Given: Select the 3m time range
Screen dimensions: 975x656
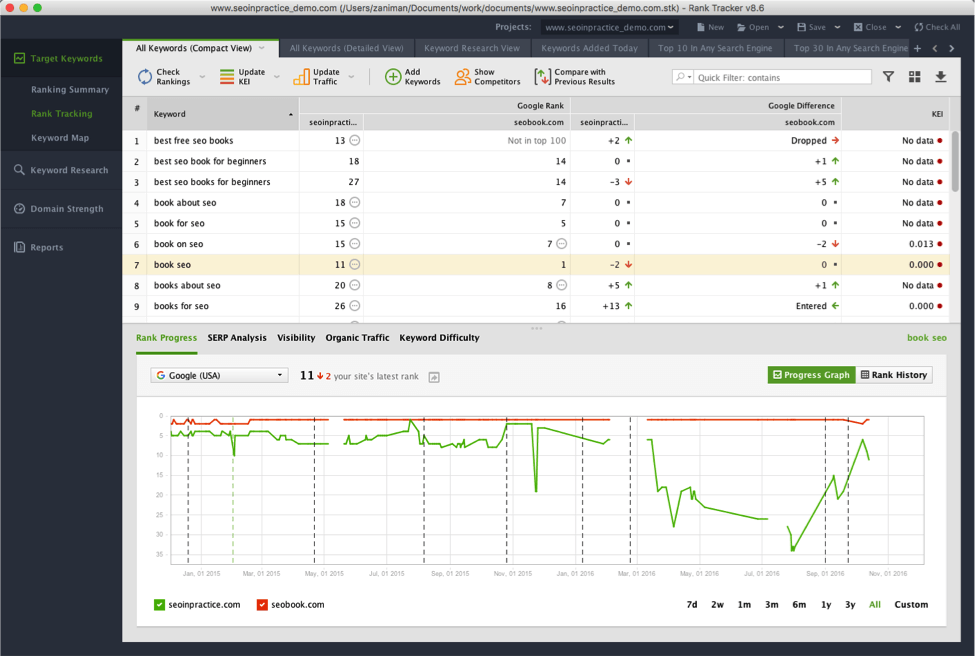Looking at the screenshot, I should click(771, 605).
